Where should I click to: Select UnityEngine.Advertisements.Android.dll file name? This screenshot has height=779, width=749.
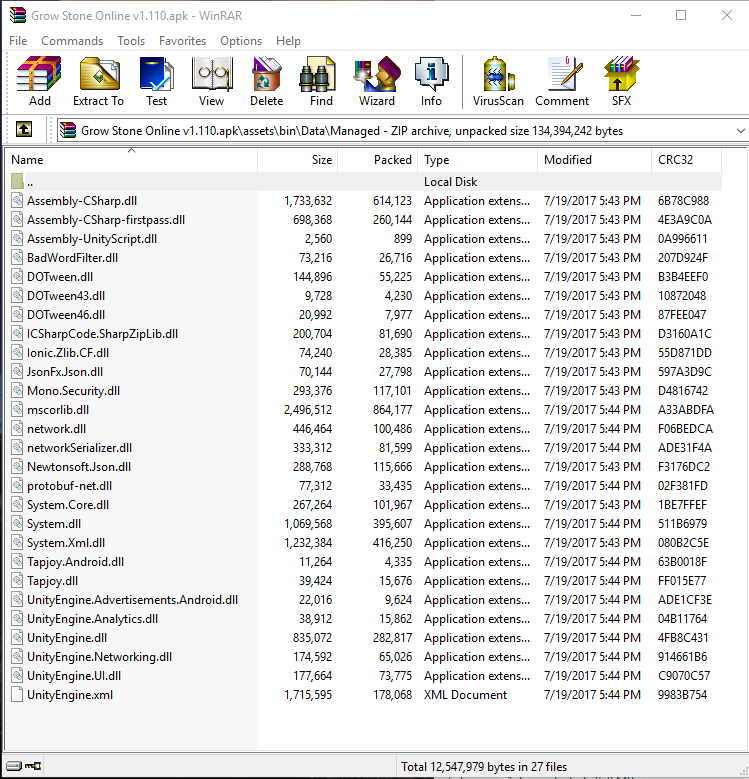coord(133,600)
